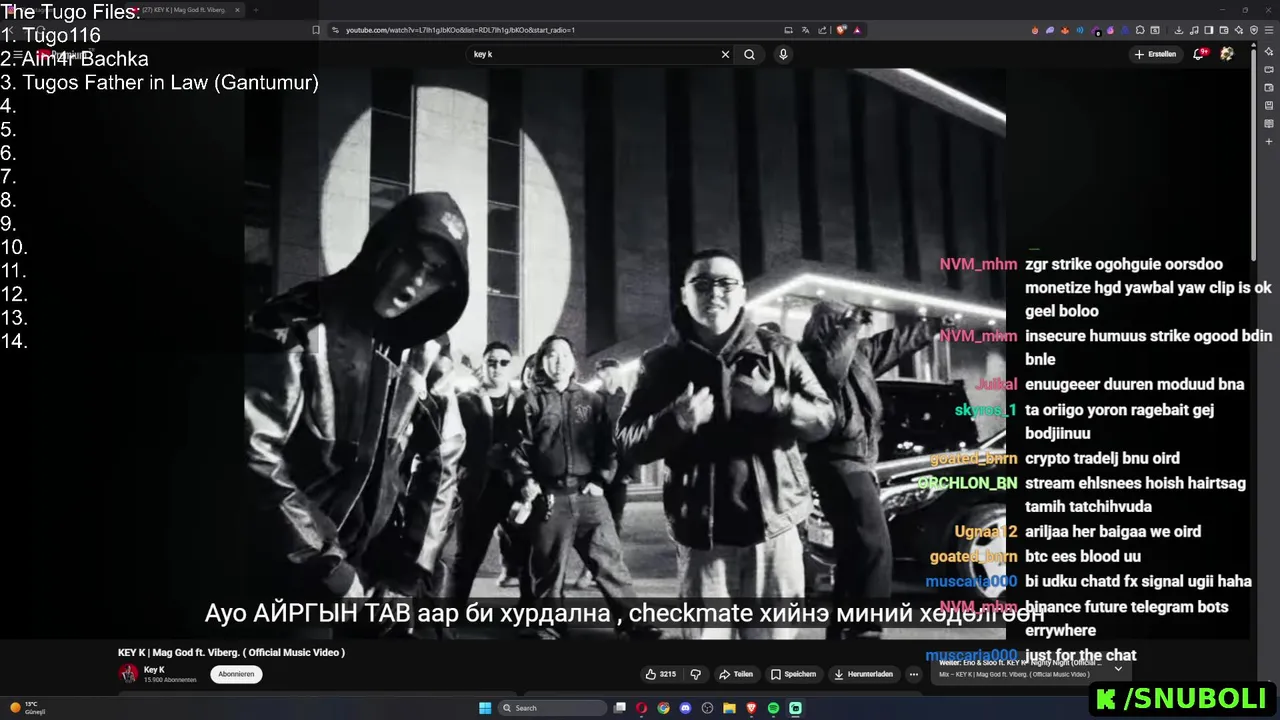
Task: Open the music note playlist icon in toolbar
Action: (x=1194, y=30)
